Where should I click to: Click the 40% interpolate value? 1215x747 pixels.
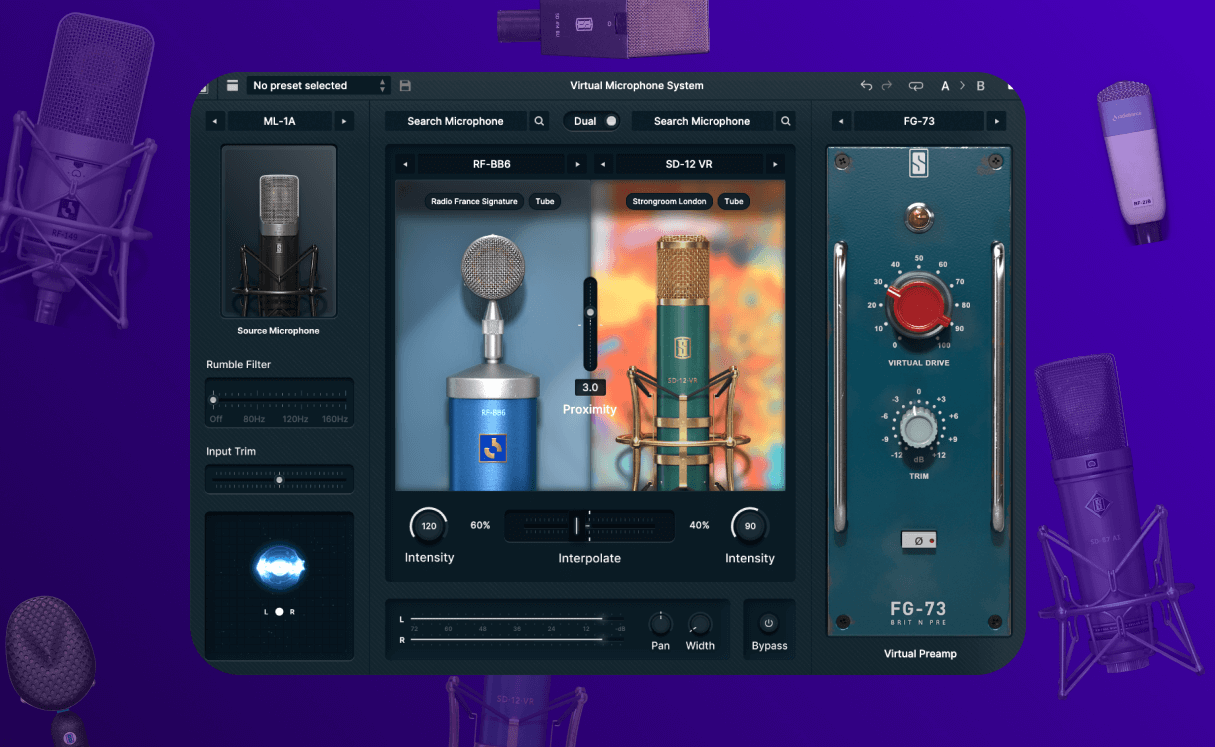[x=699, y=525]
